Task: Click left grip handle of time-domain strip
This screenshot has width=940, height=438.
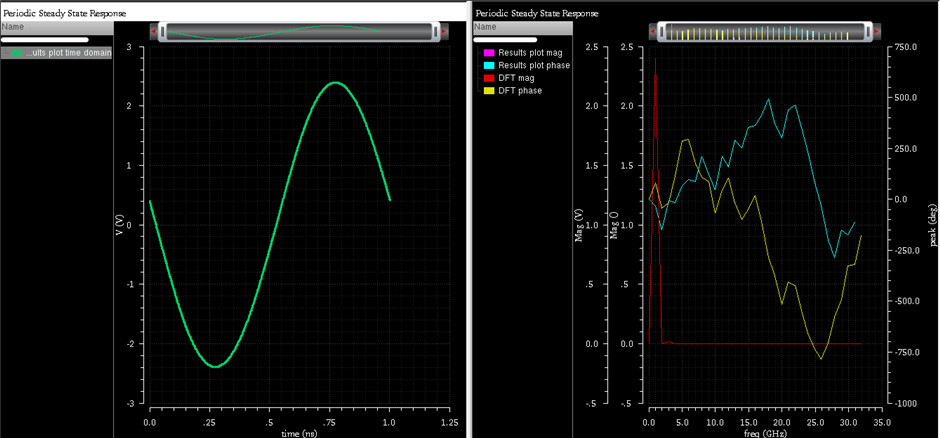Action: click(162, 32)
